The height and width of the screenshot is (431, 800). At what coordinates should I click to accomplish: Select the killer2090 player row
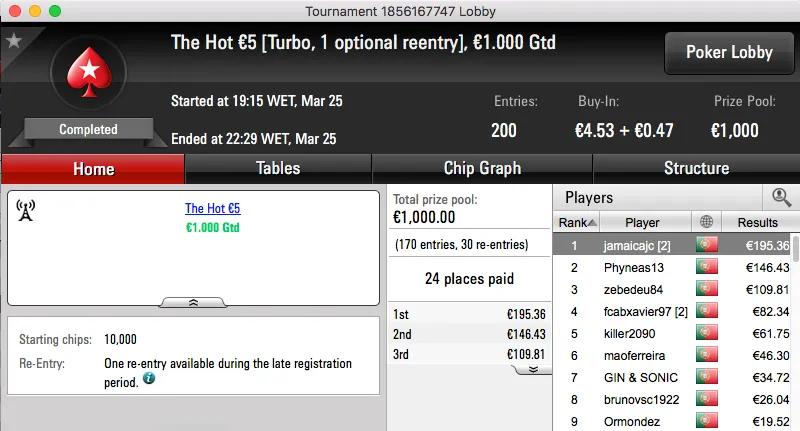[636, 333]
